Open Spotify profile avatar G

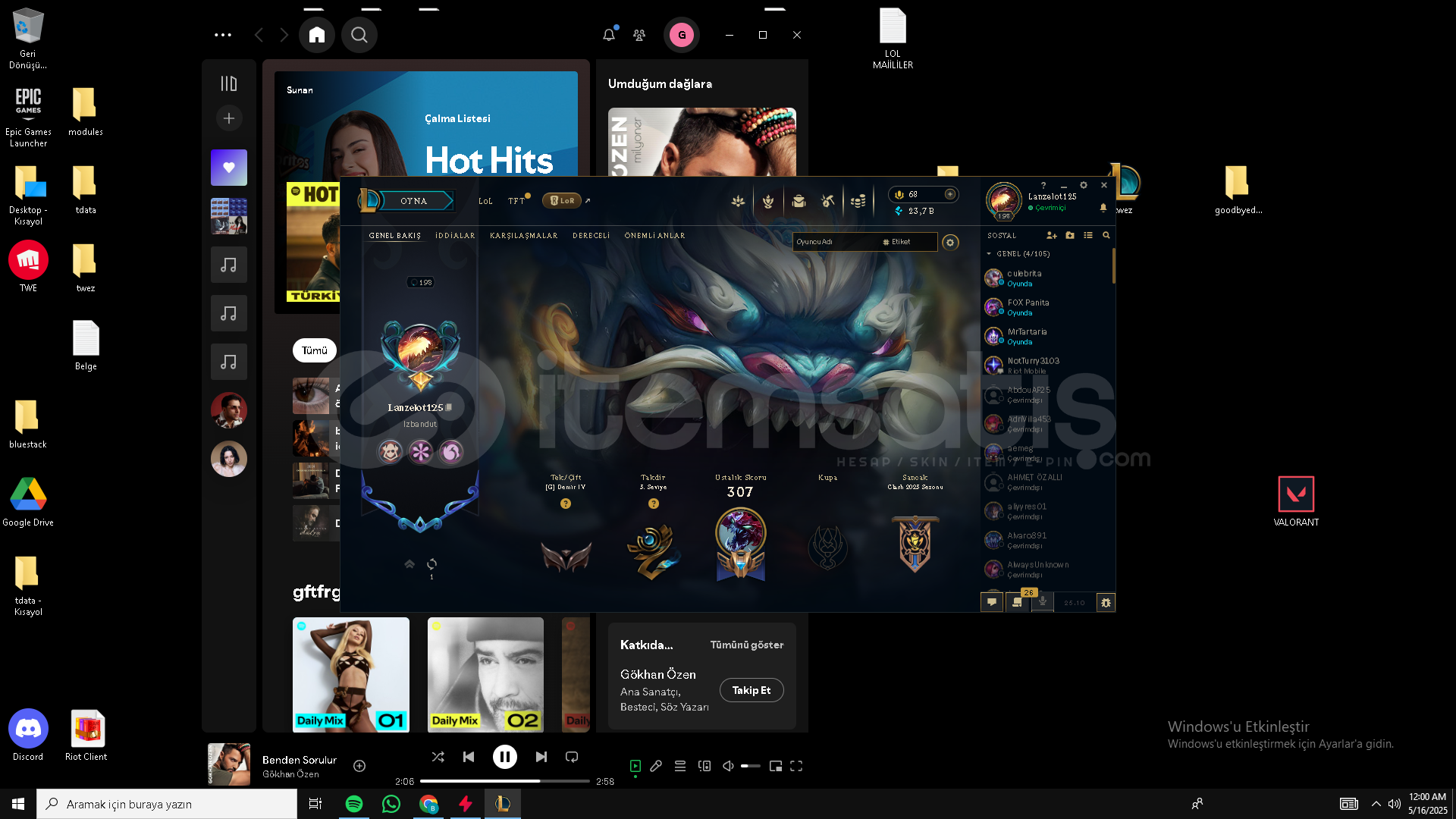tap(682, 35)
